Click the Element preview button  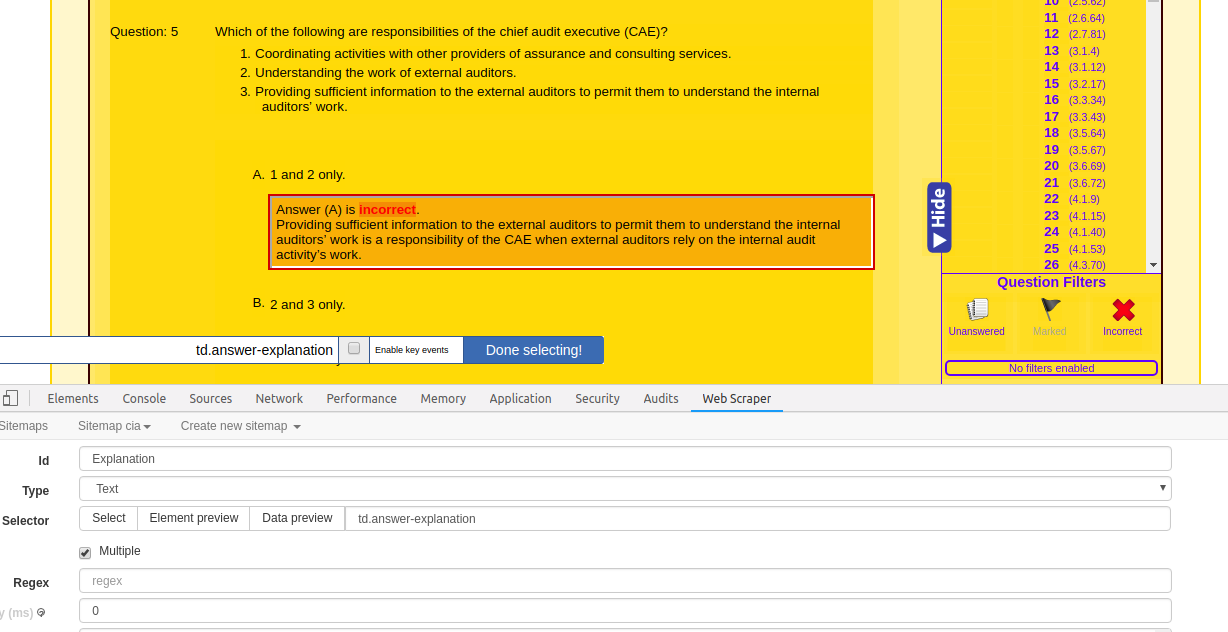coord(194,518)
